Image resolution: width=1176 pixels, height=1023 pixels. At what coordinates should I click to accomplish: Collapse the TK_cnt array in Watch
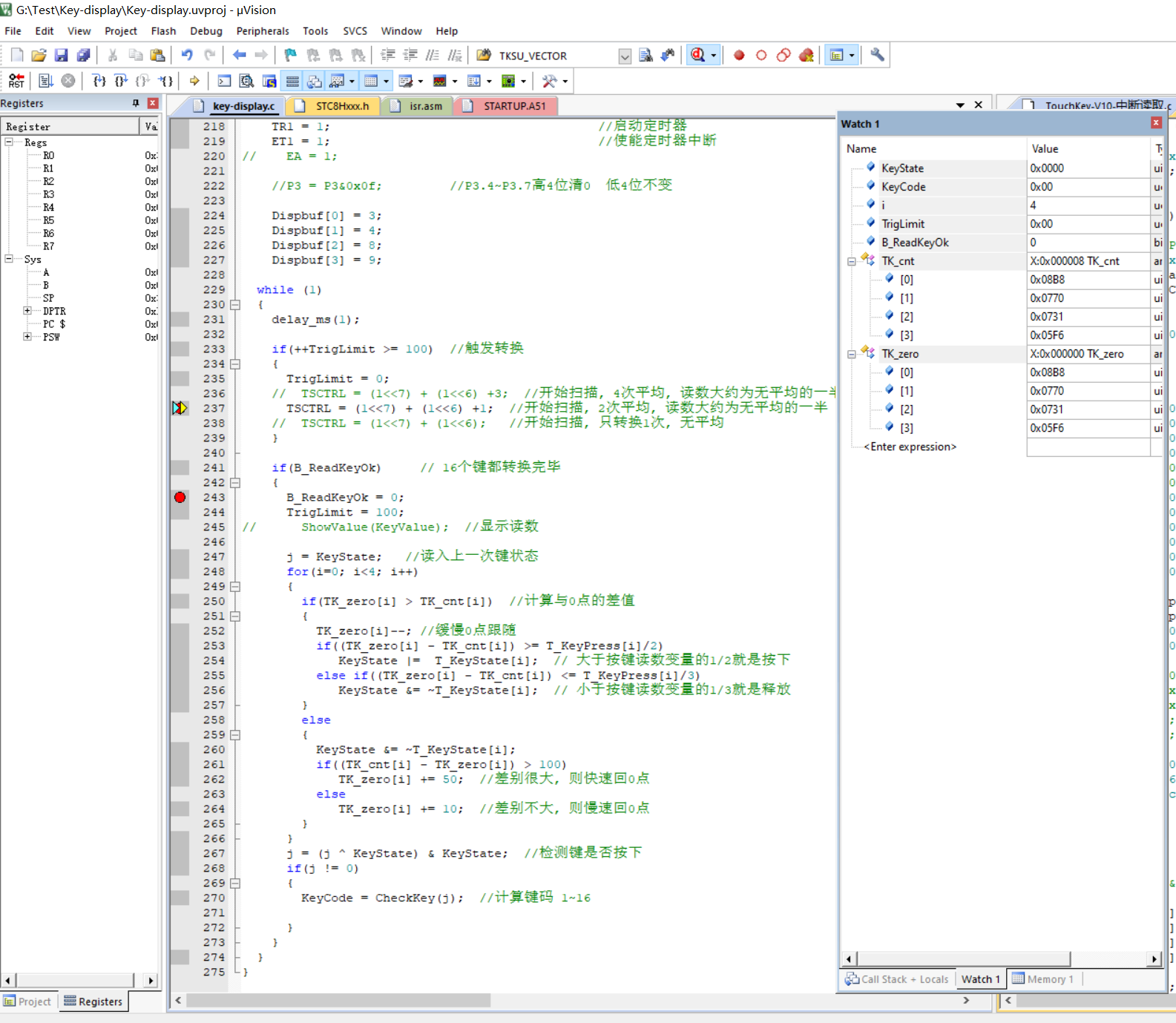click(851, 261)
